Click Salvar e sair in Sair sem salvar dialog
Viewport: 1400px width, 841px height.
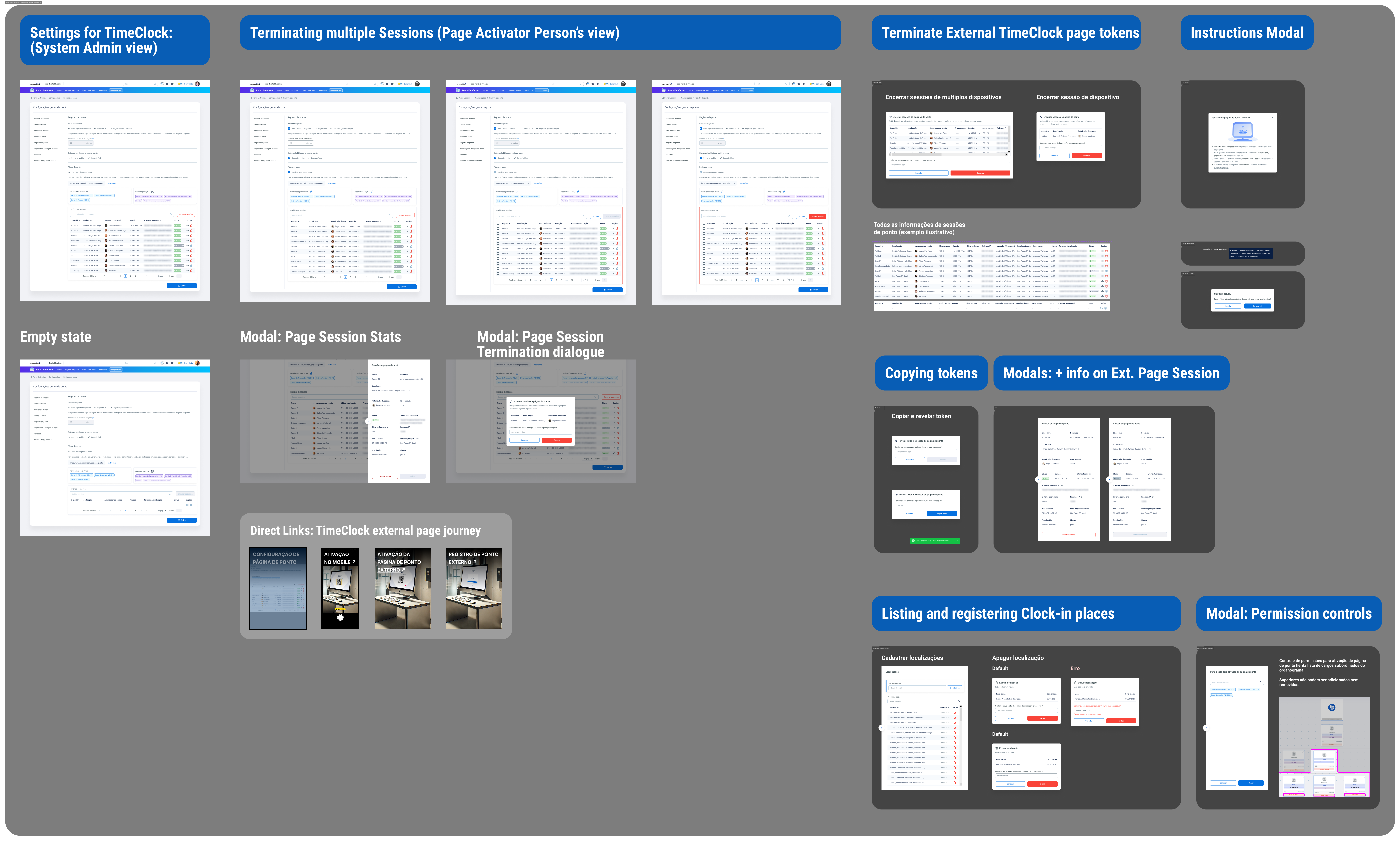click(x=1258, y=306)
